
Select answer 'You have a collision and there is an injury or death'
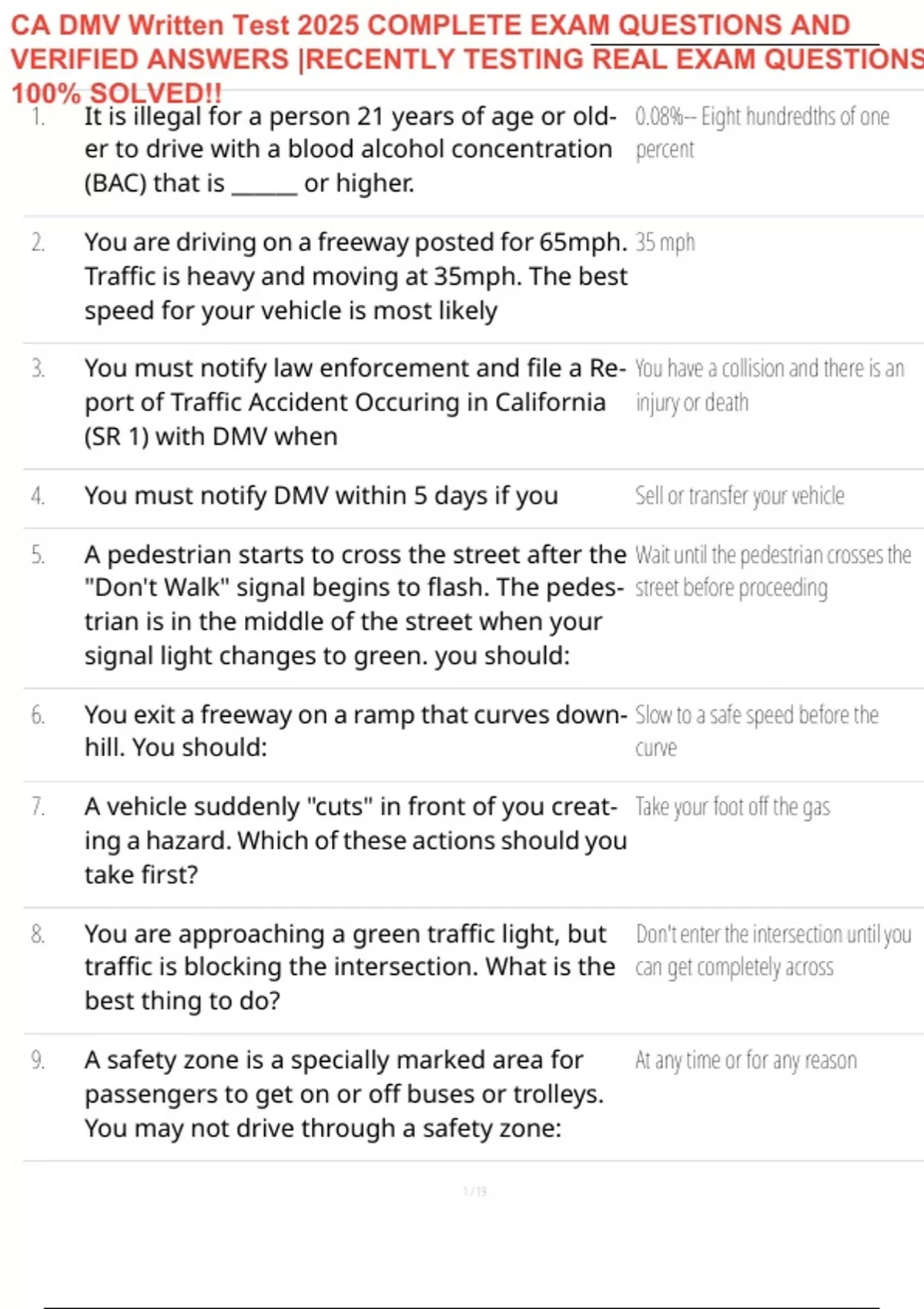(768, 385)
